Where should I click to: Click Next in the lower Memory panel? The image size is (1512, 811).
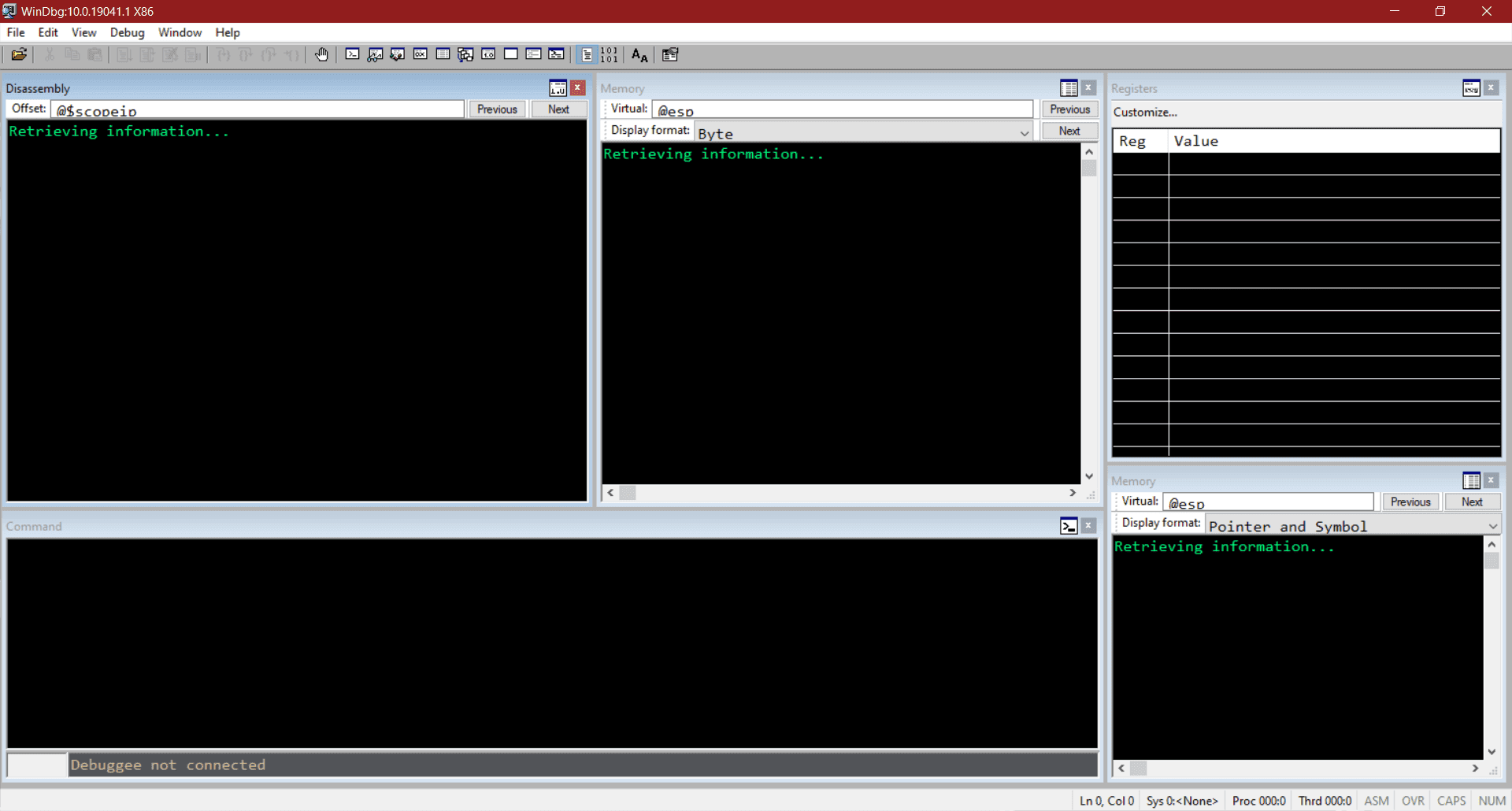click(x=1472, y=502)
